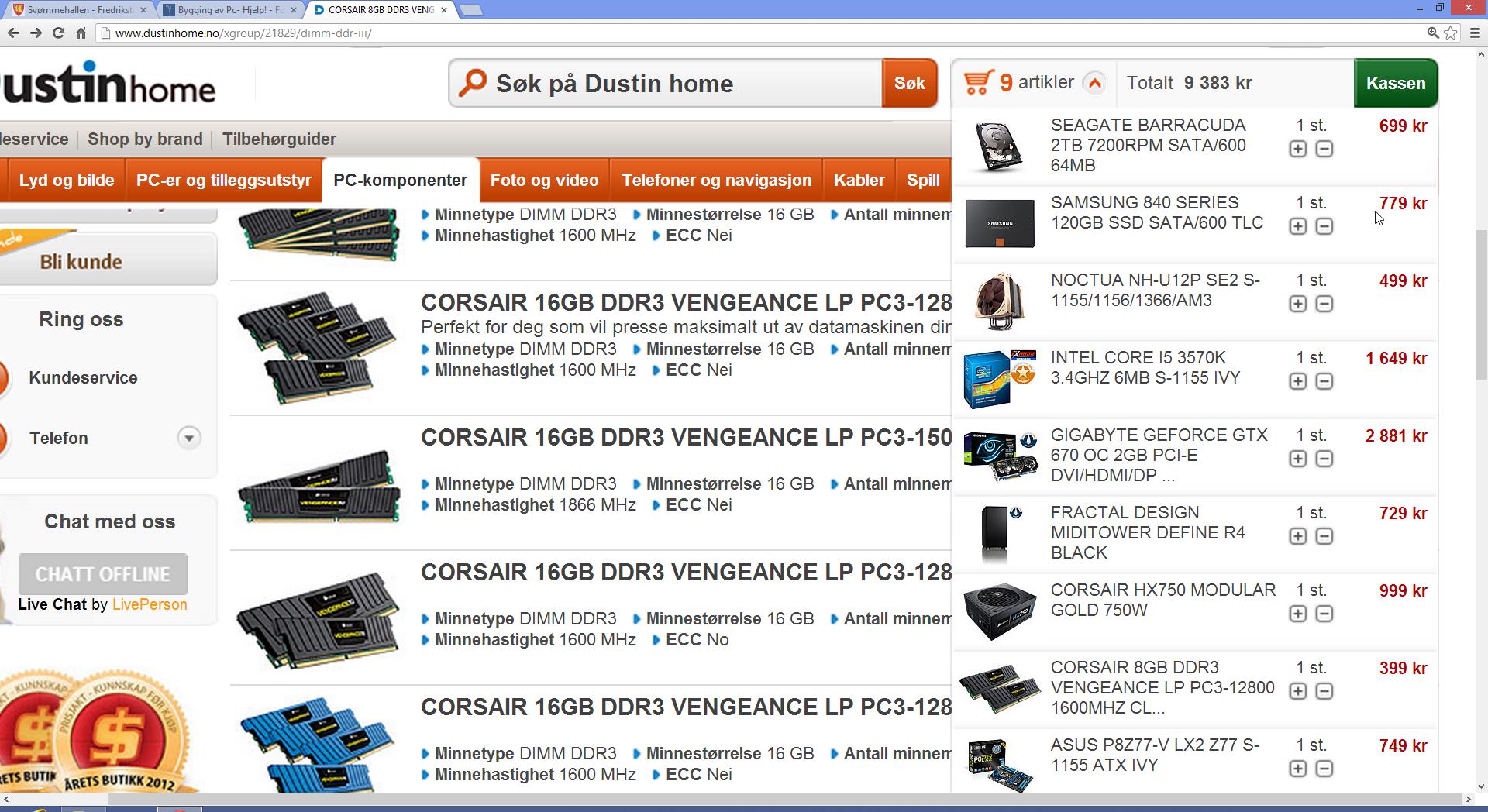Click the orange Søk search button
The image size is (1488, 812).
(x=909, y=83)
